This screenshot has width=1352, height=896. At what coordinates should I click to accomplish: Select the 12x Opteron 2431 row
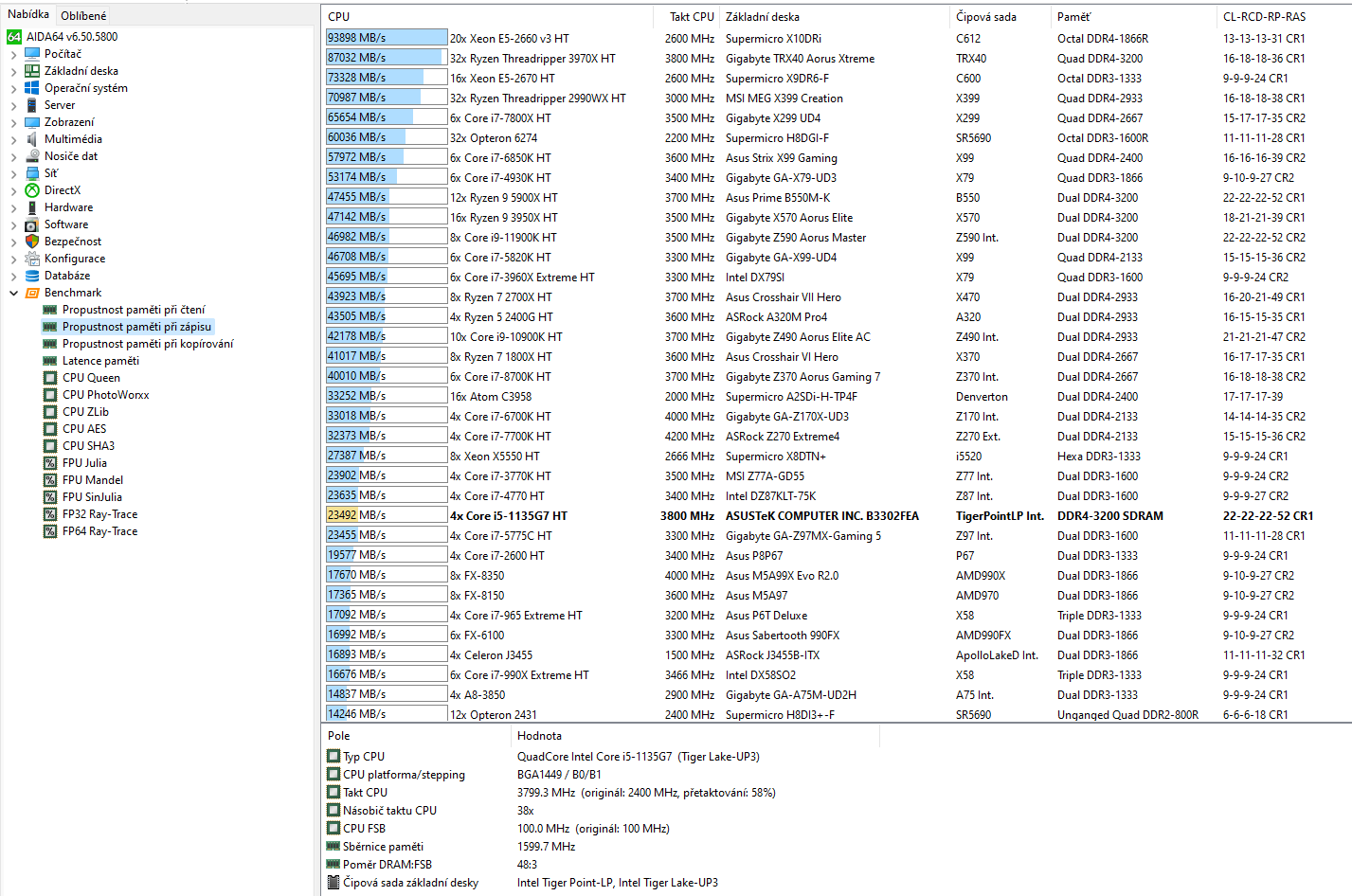[837, 714]
